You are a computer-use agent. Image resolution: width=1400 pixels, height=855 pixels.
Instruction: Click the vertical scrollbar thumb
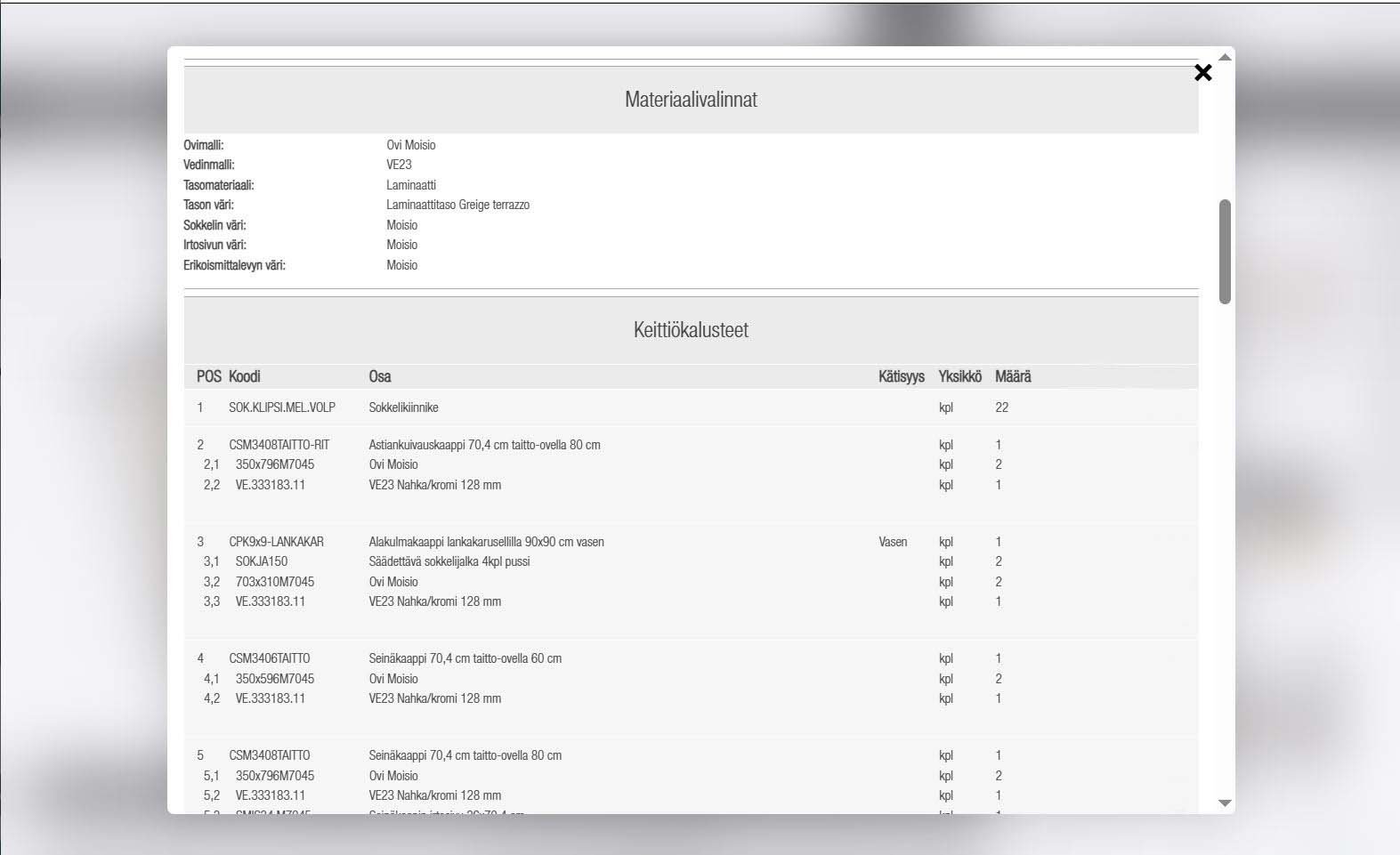(x=1225, y=251)
